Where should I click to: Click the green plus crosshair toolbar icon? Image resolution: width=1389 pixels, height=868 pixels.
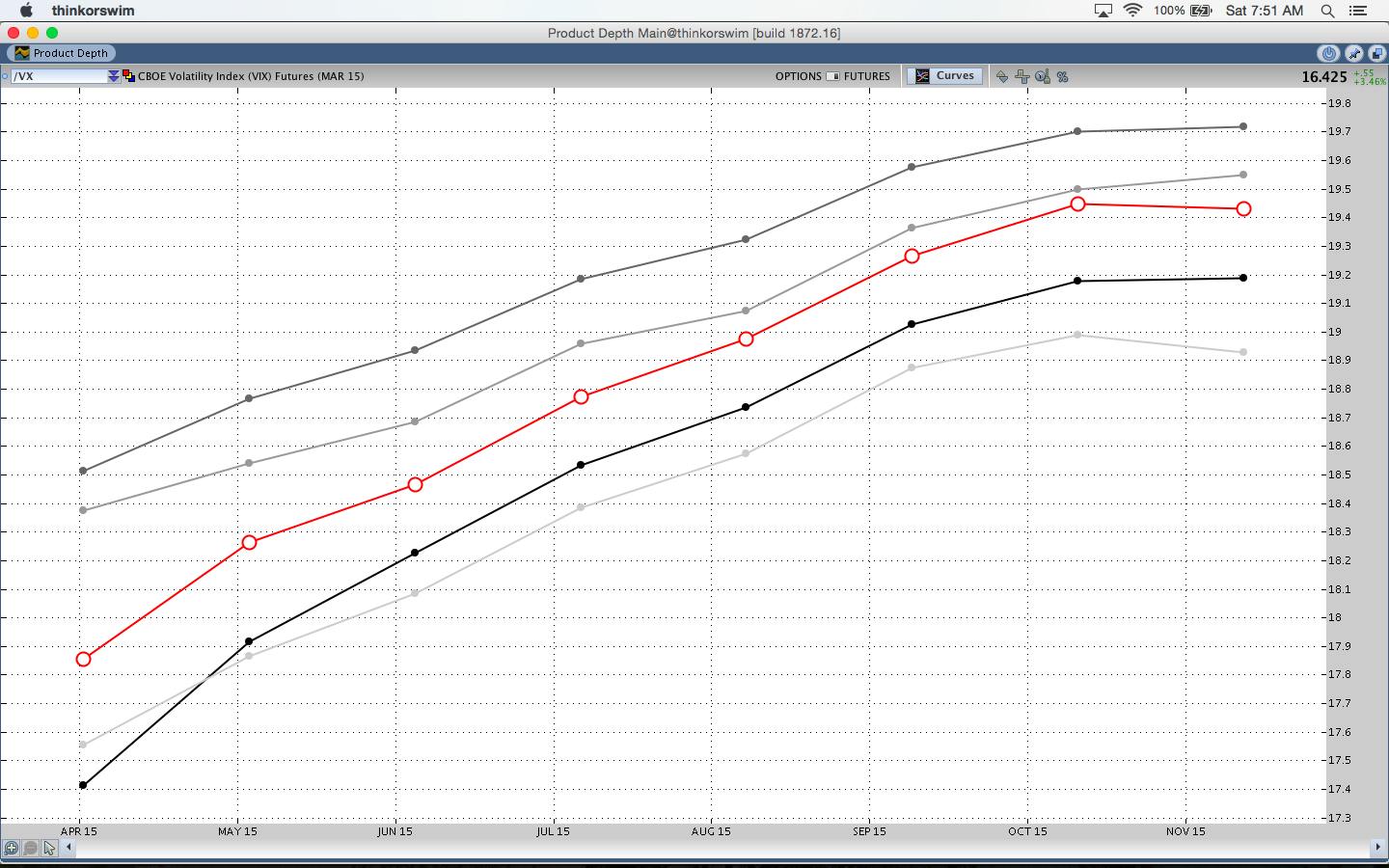pyautogui.click(x=1022, y=76)
